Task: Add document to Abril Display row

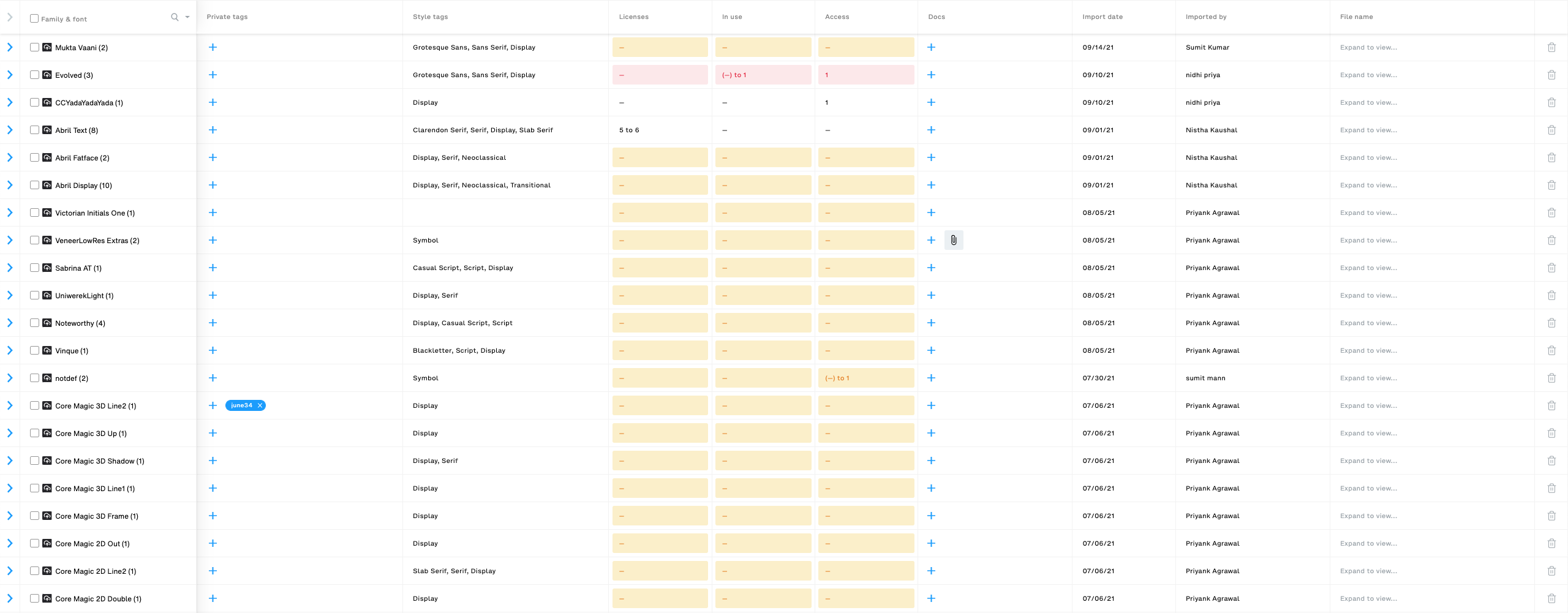Action: coord(931,185)
